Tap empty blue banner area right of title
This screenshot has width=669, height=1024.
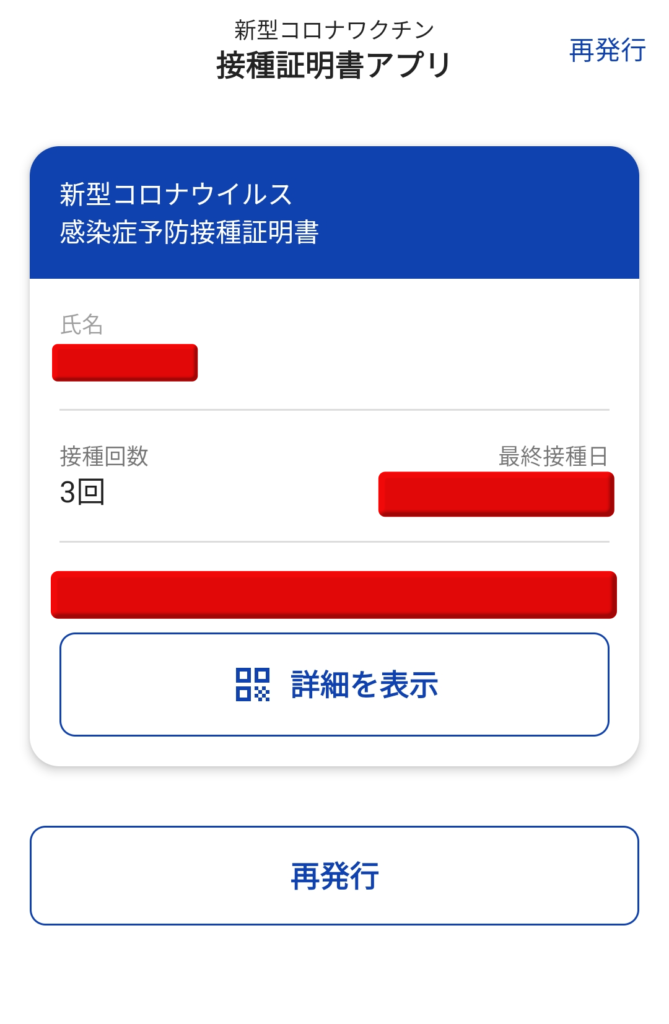click(x=477, y=212)
